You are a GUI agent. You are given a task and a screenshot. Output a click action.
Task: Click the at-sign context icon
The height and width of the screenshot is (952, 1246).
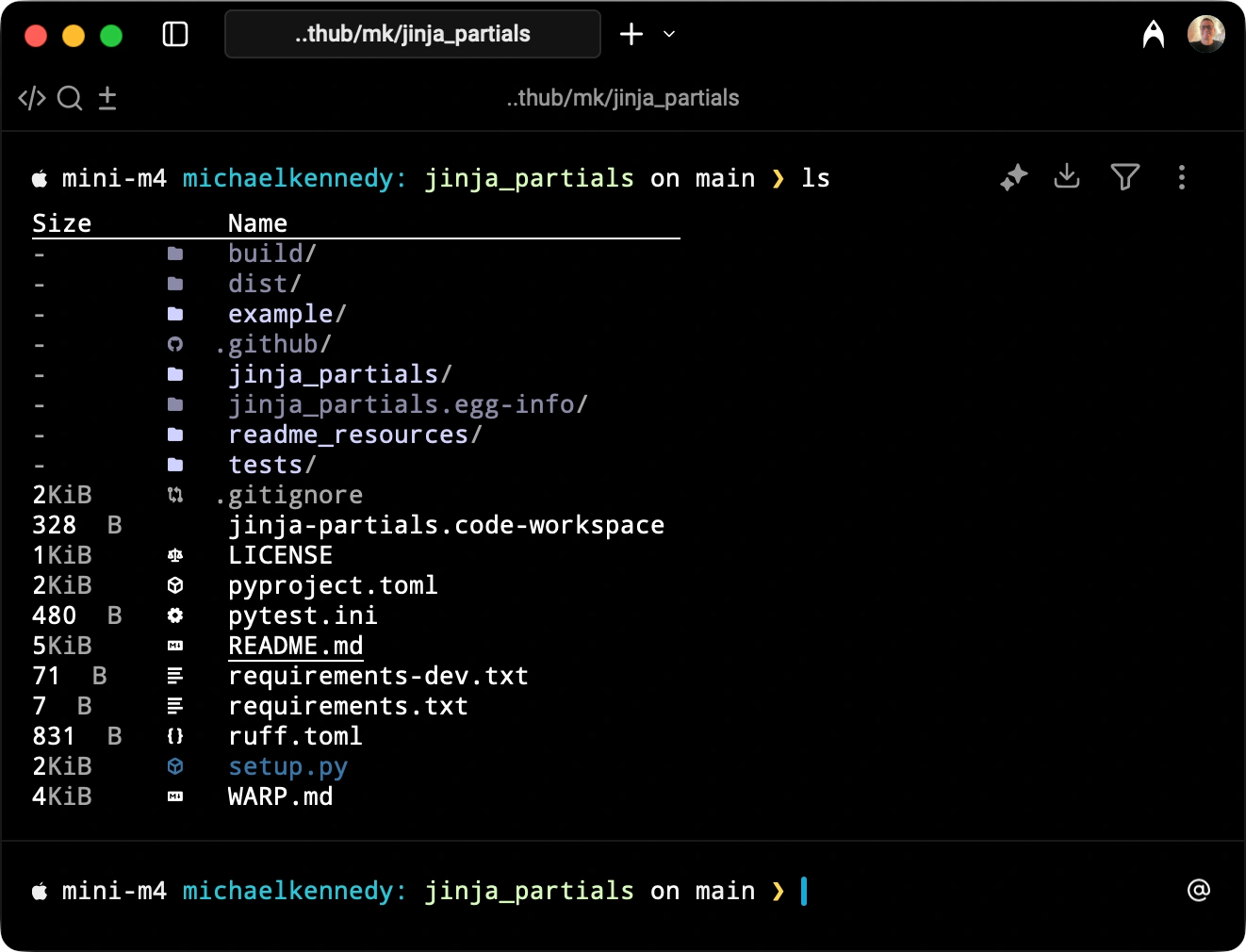click(x=1198, y=890)
